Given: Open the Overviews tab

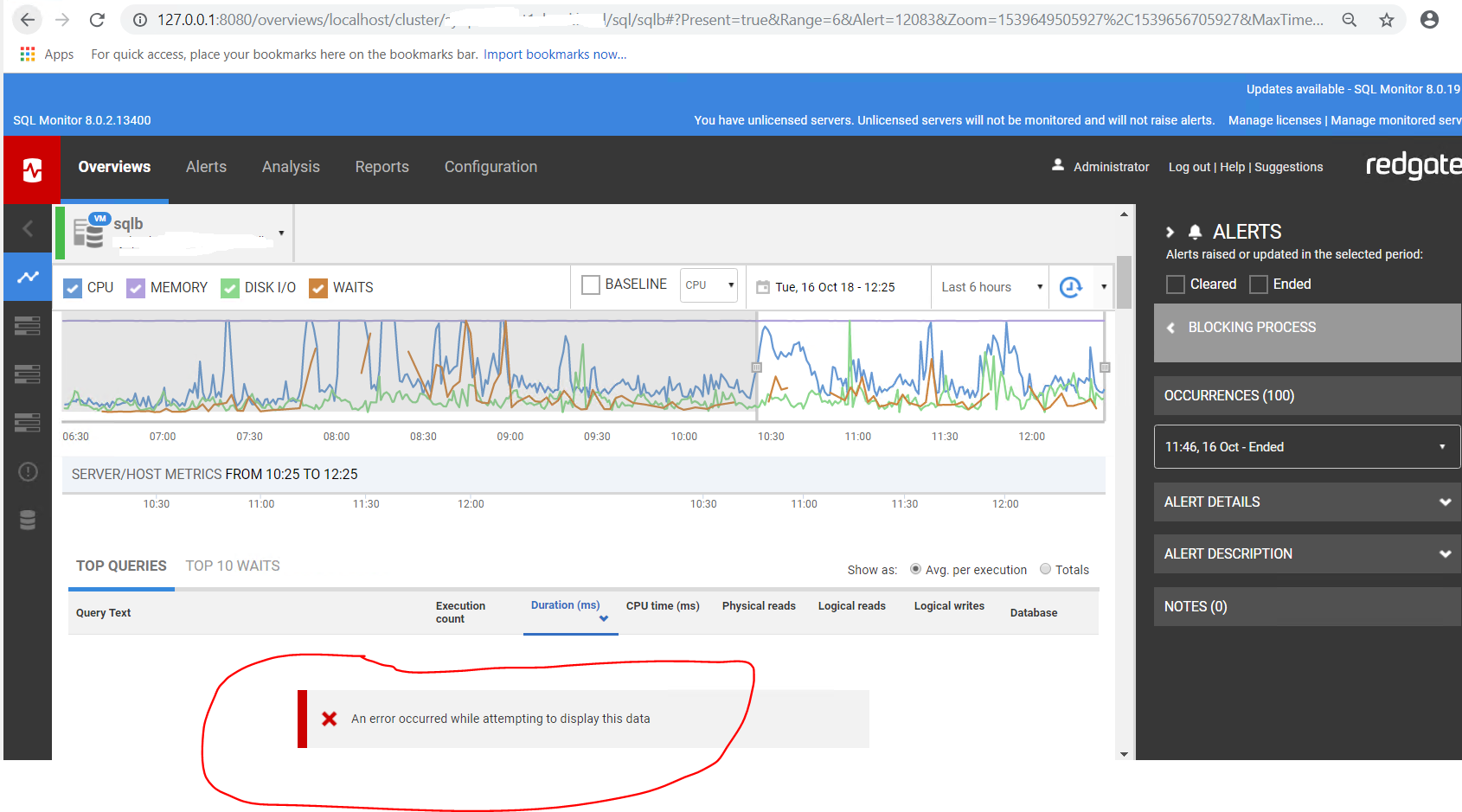Looking at the screenshot, I should pyautogui.click(x=114, y=167).
